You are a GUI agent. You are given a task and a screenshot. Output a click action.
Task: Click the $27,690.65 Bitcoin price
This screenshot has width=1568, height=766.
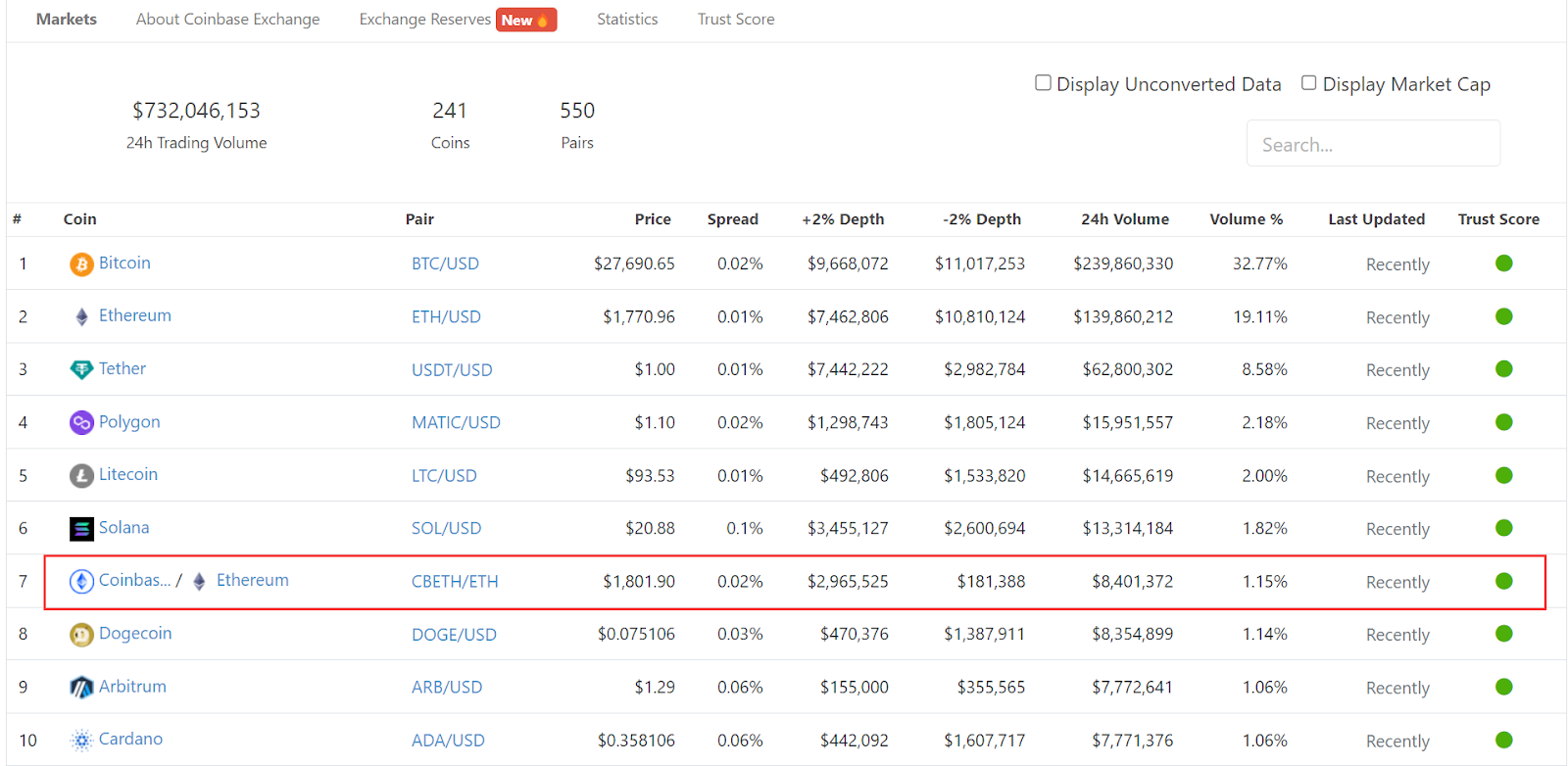(634, 263)
